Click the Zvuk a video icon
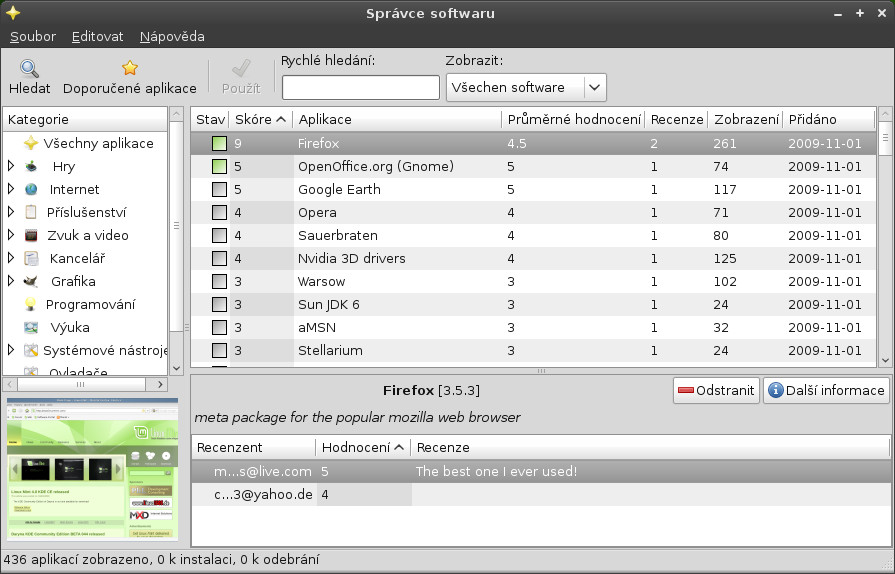The image size is (895, 574). pyautogui.click(x=31, y=235)
